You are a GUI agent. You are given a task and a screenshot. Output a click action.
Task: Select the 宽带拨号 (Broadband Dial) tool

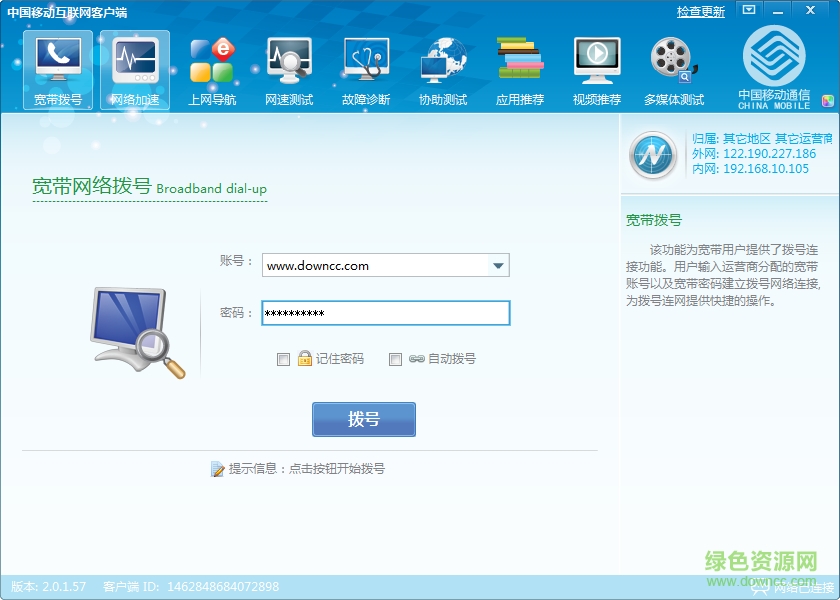57,68
